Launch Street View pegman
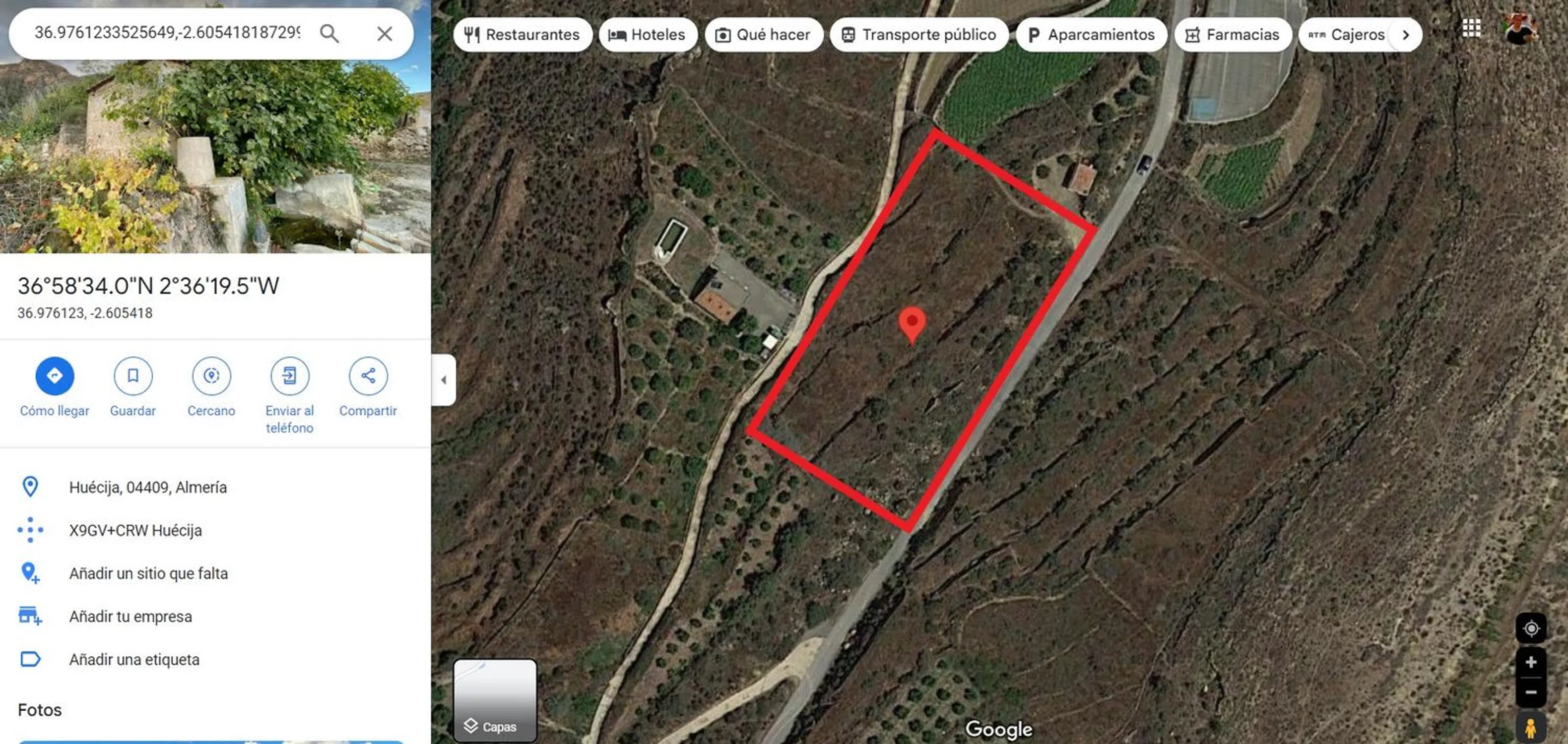Image resolution: width=1568 pixels, height=744 pixels. [x=1531, y=728]
